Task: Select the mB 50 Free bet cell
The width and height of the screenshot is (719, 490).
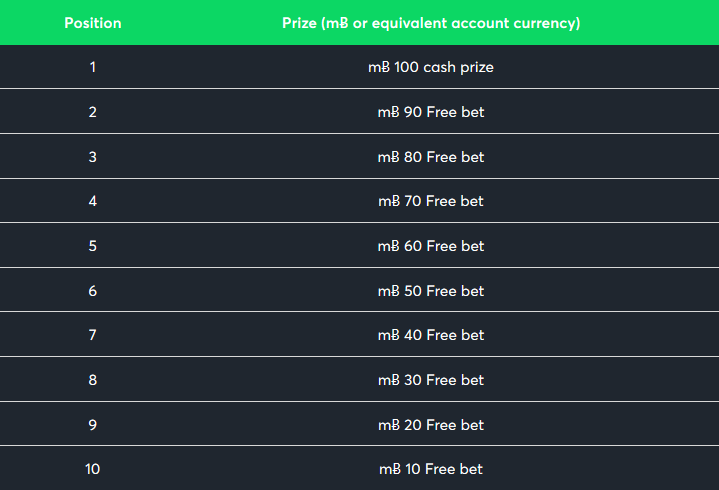Action: [x=431, y=291]
